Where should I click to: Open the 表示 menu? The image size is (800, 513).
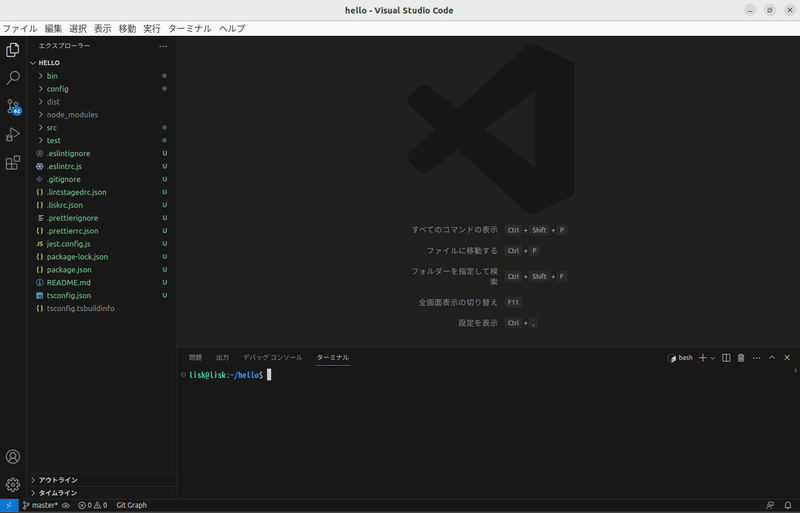coord(102,29)
